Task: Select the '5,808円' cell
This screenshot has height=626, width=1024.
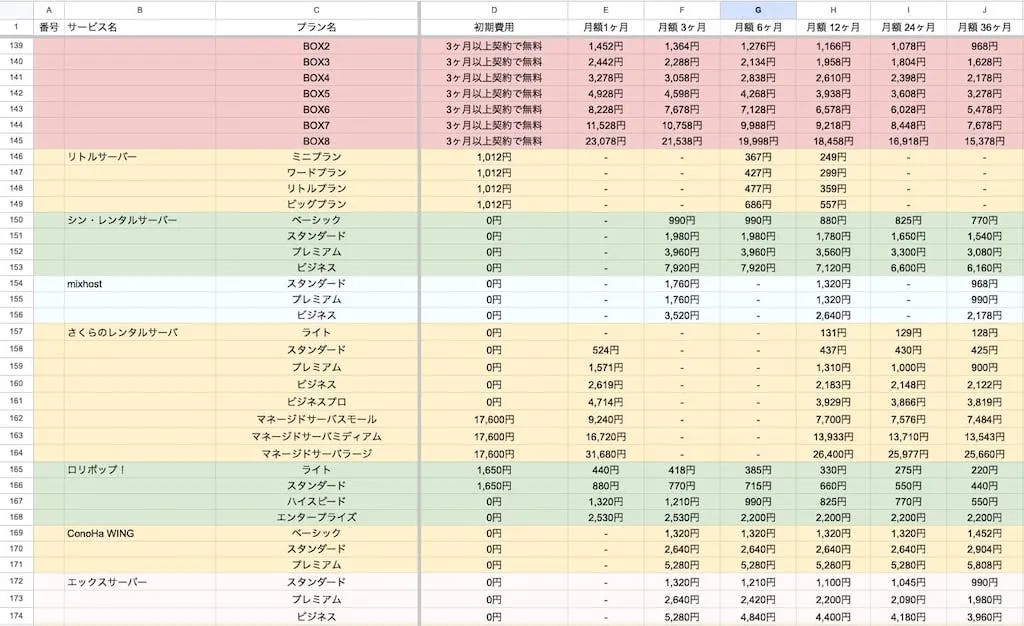Action: pyautogui.click(x=984, y=565)
